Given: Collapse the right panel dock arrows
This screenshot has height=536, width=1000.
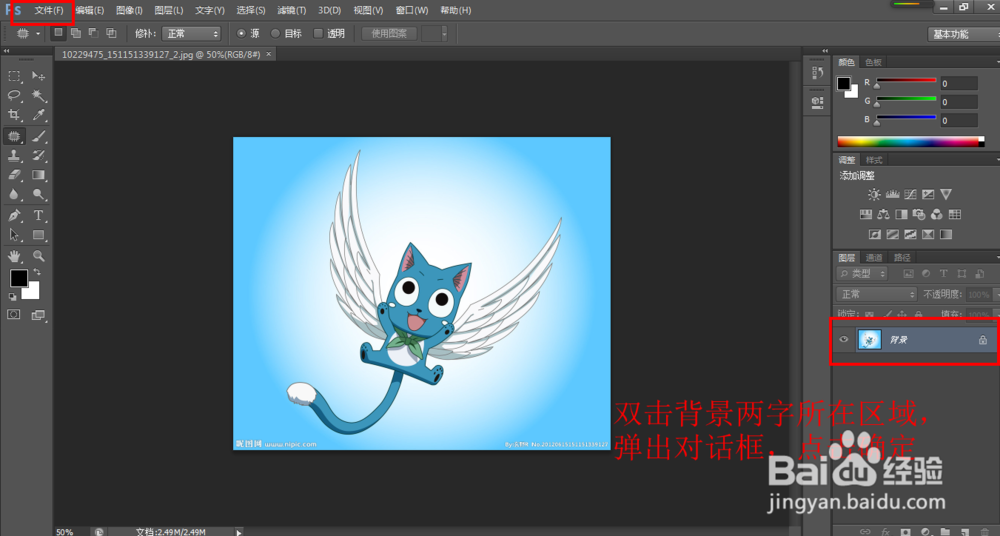Looking at the screenshot, I should click(825, 50).
